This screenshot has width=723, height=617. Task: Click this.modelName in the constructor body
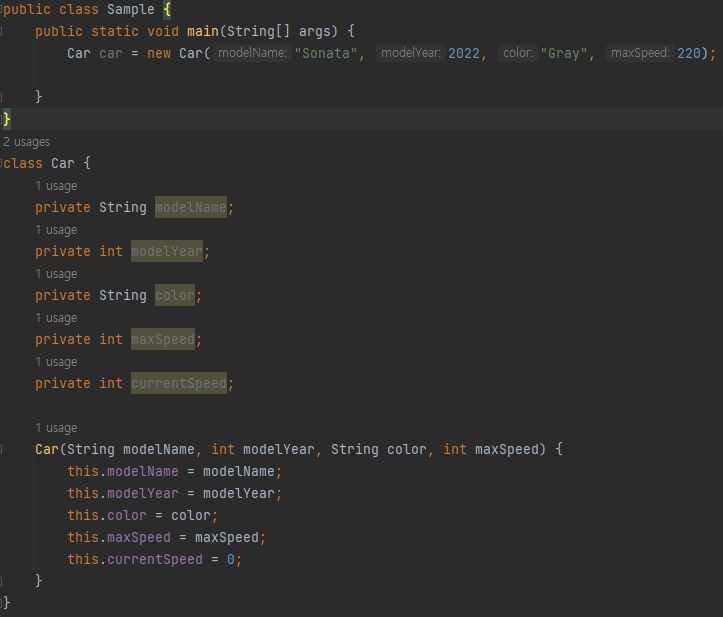[x=123, y=471]
